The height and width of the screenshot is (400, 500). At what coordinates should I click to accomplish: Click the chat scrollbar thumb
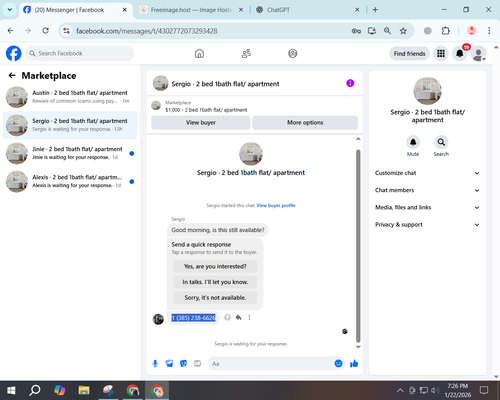coord(358,246)
